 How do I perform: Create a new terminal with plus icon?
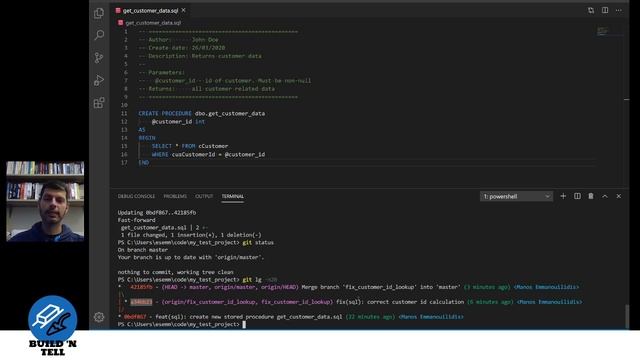coord(563,196)
